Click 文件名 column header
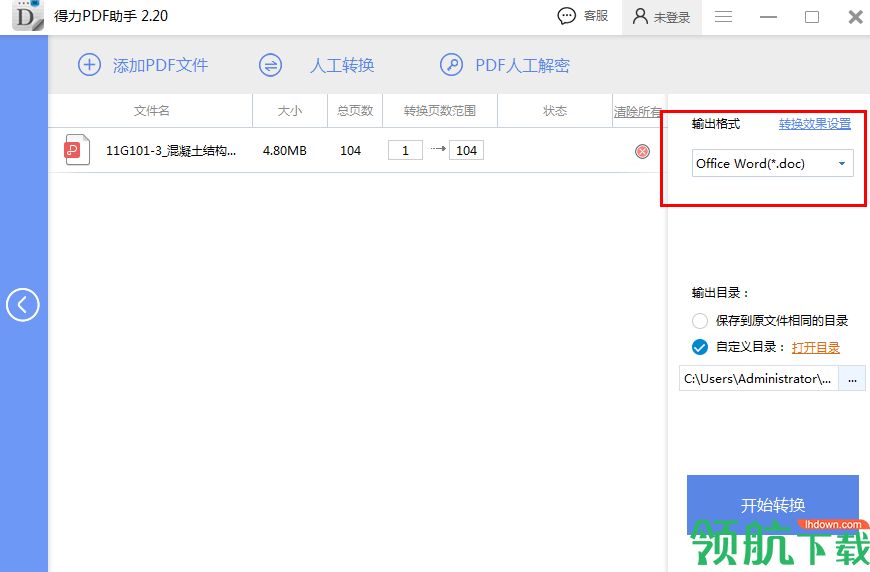 tap(151, 111)
